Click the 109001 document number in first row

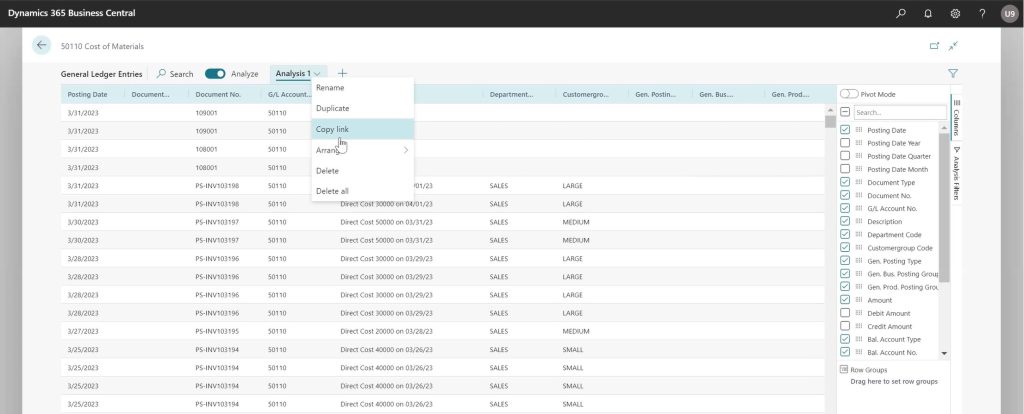tap(206, 113)
